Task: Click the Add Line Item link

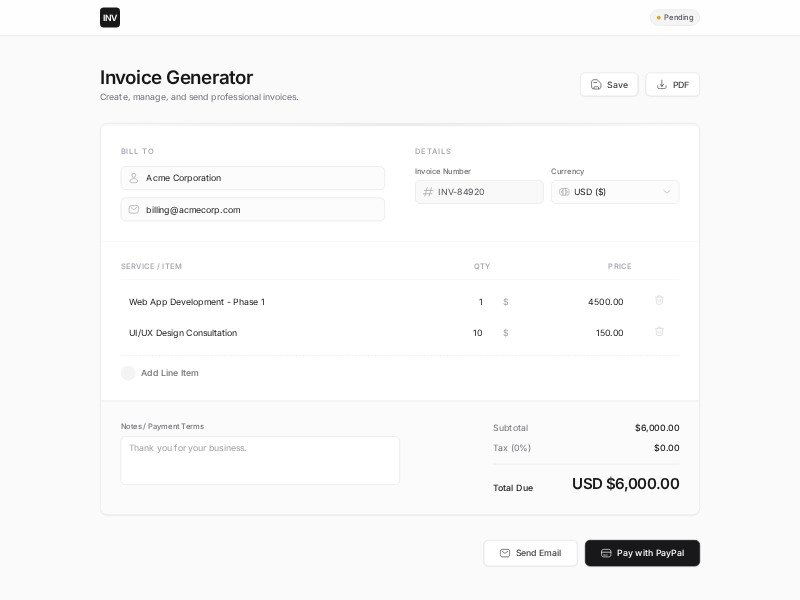Action: pos(169,373)
